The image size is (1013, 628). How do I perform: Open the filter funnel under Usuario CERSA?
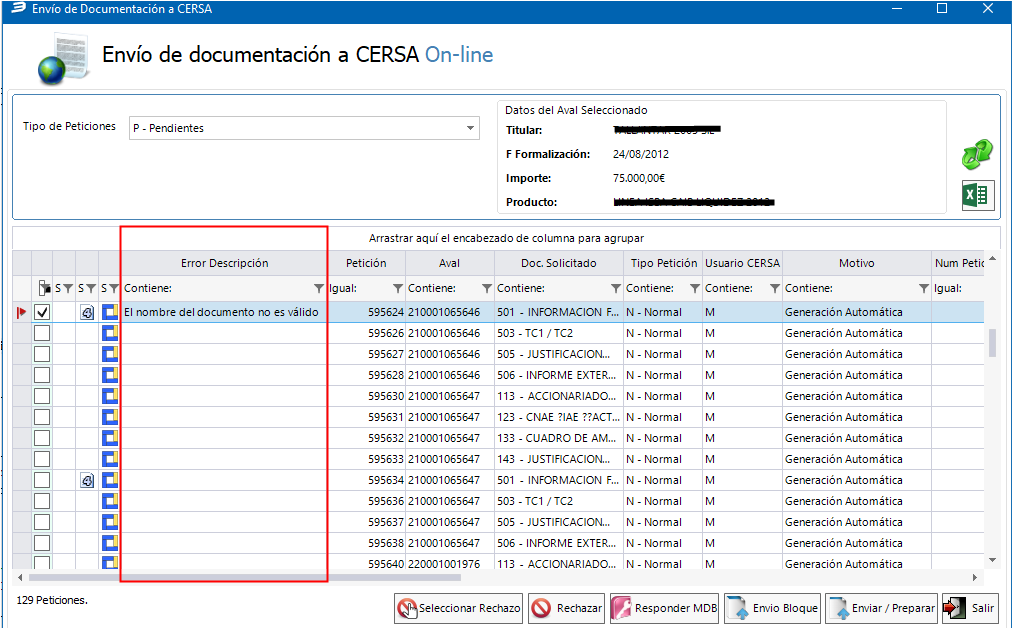(x=774, y=288)
